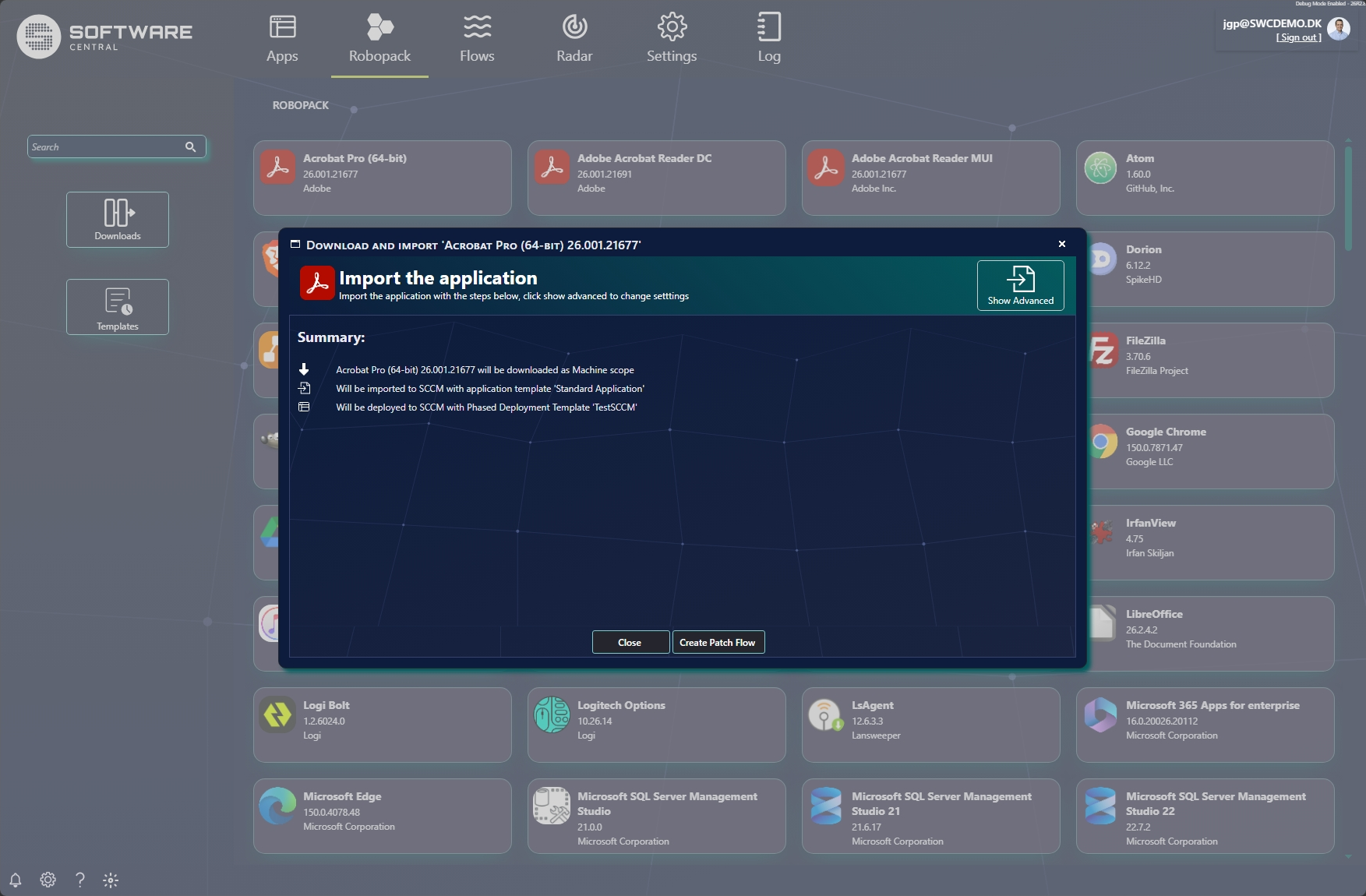Open the help question mark icon
The width and height of the screenshot is (1366, 896).
79,880
